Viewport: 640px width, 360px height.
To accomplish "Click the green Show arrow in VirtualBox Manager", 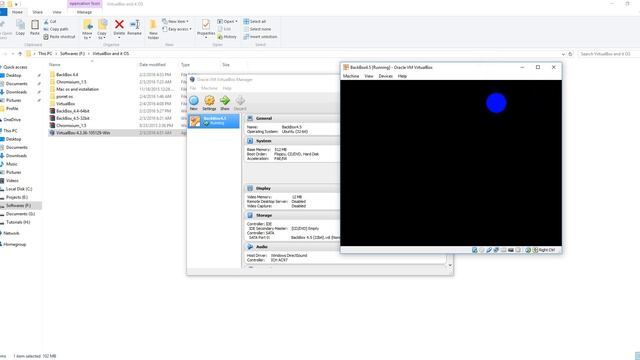I will coord(225,102).
